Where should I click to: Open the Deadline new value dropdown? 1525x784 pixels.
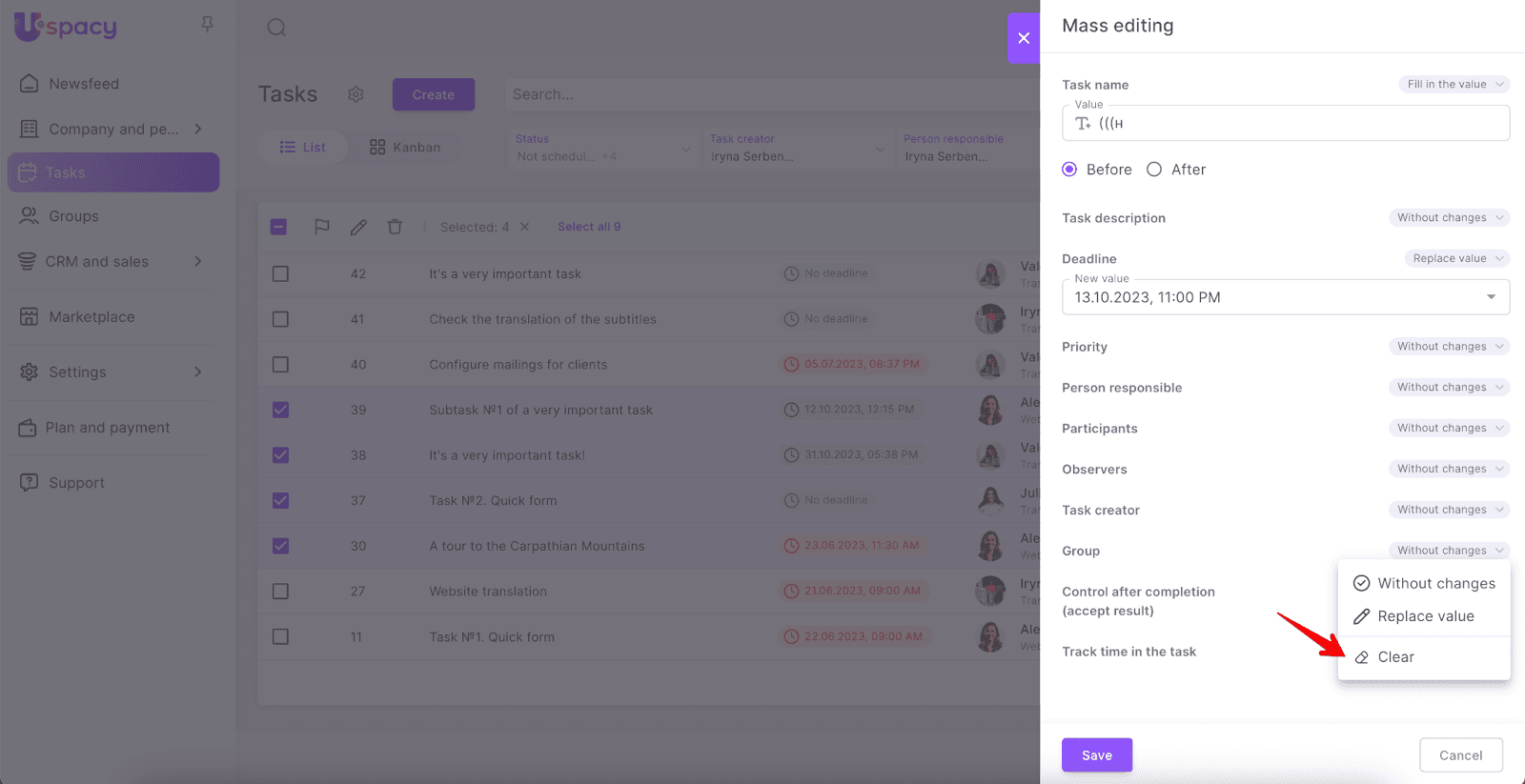[1490, 297]
